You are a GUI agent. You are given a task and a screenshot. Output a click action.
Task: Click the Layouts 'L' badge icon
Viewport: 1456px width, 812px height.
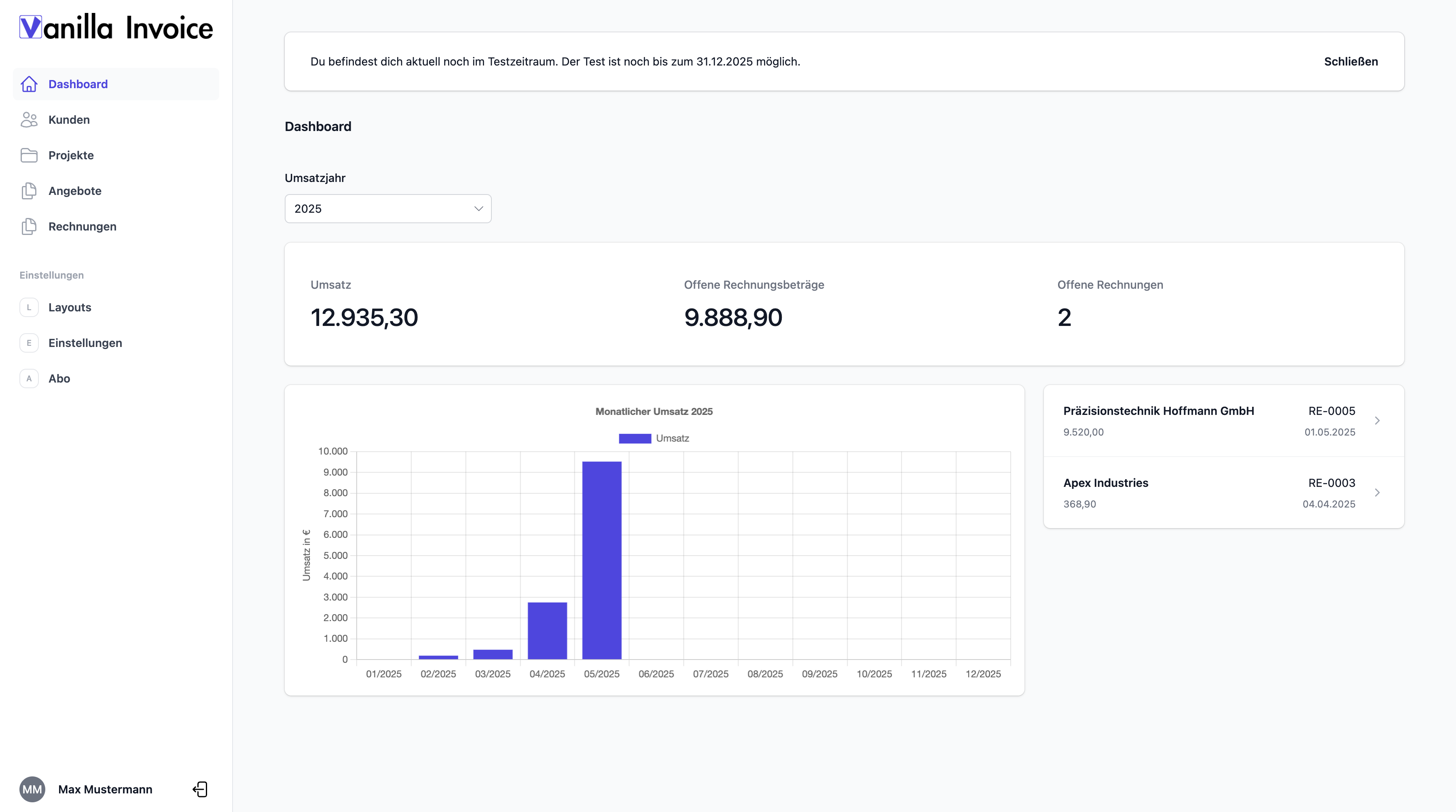click(29, 307)
